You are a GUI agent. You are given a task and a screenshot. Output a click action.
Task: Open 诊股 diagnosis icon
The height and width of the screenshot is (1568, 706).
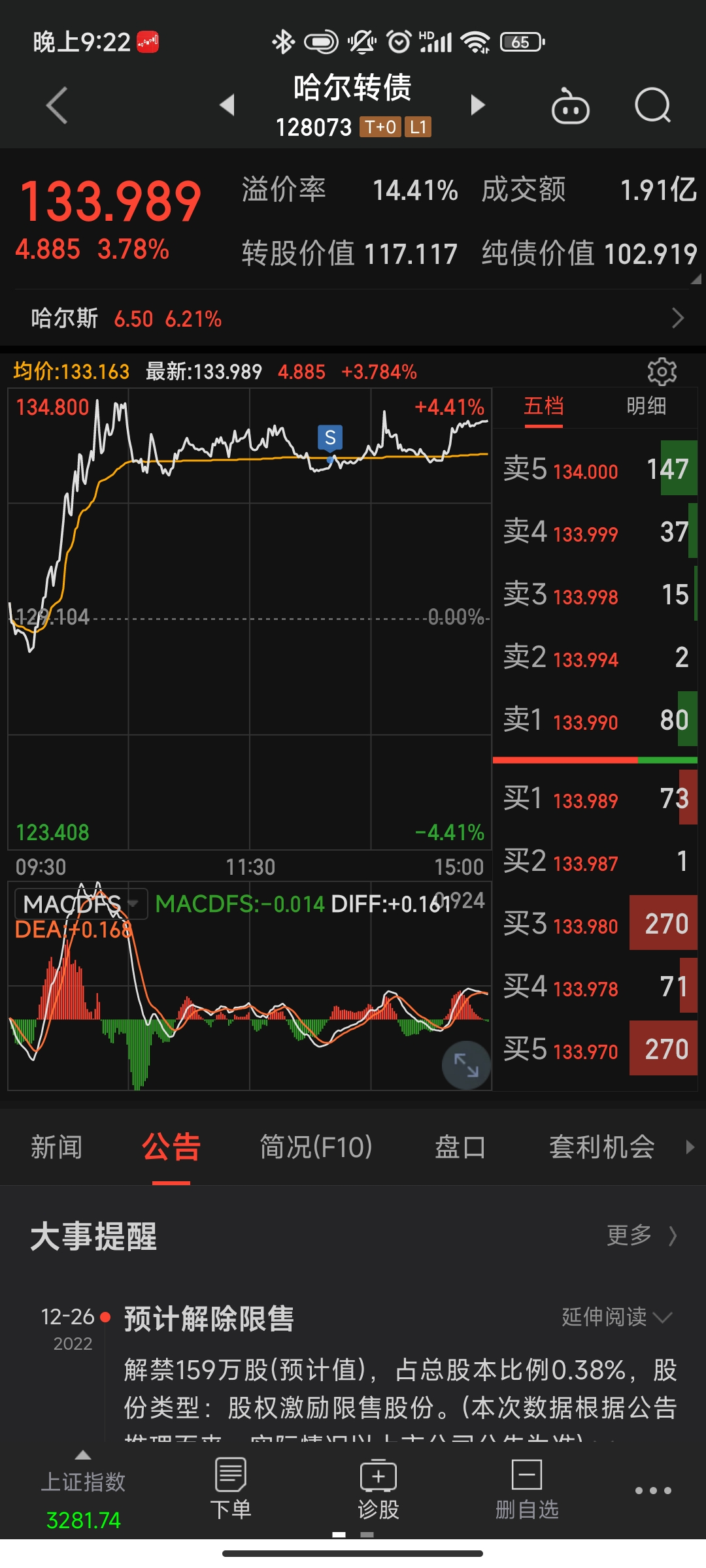378,1490
